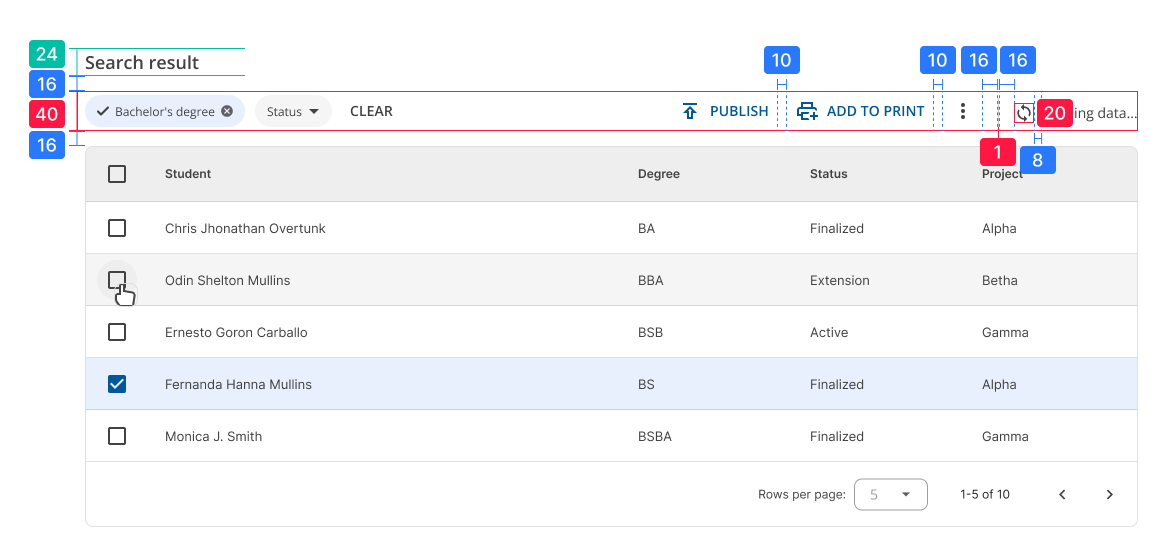Screen dimensions: 1170x551
Task: Open the Status filter dropdown
Action: tap(292, 111)
